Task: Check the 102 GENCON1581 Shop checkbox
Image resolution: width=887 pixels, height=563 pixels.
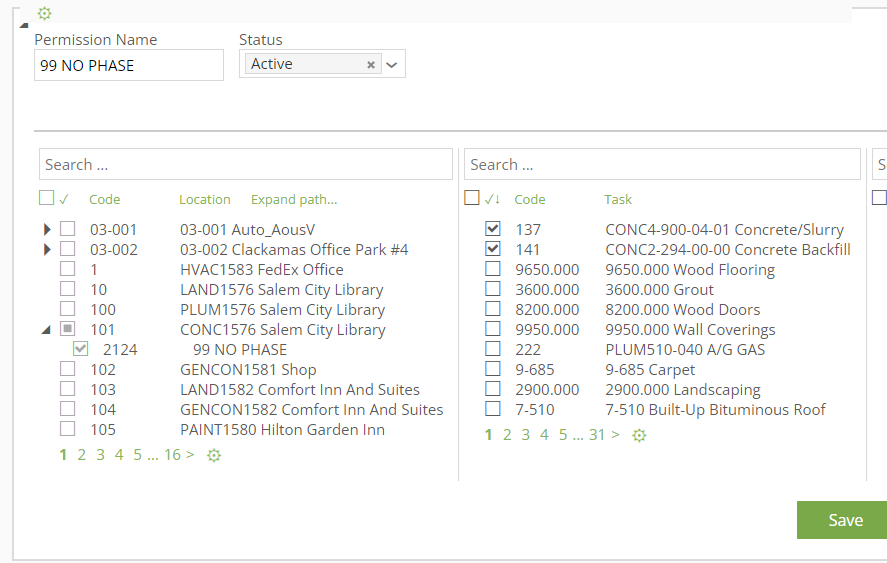Action: [x=67, y=368]
